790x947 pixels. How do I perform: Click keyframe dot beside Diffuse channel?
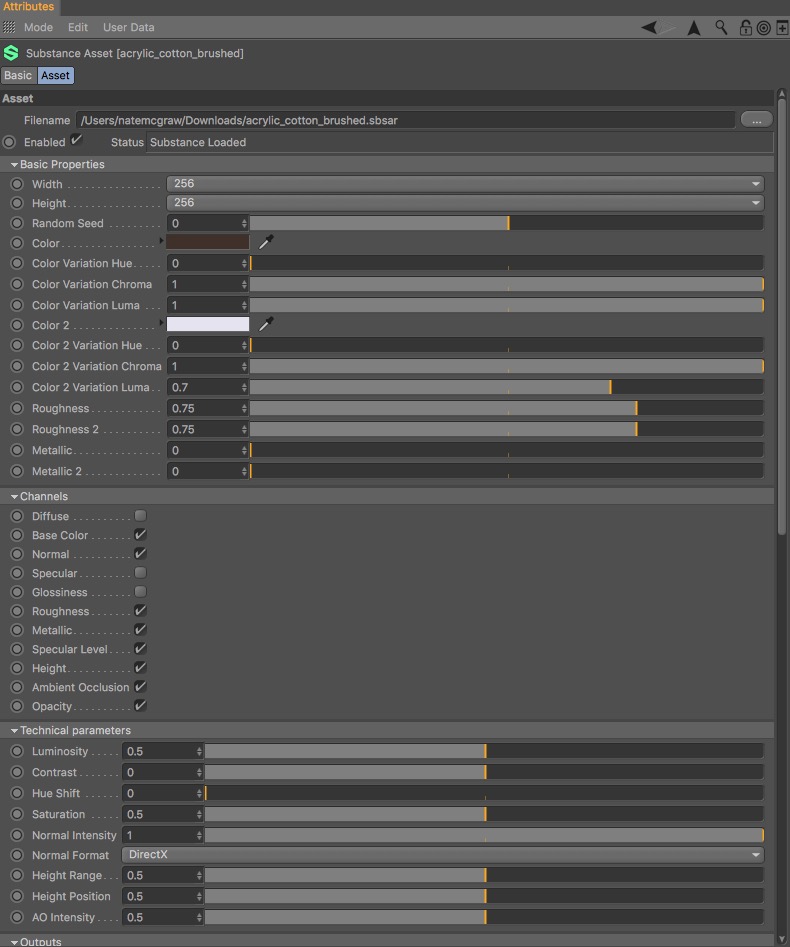tap(17, 516)
